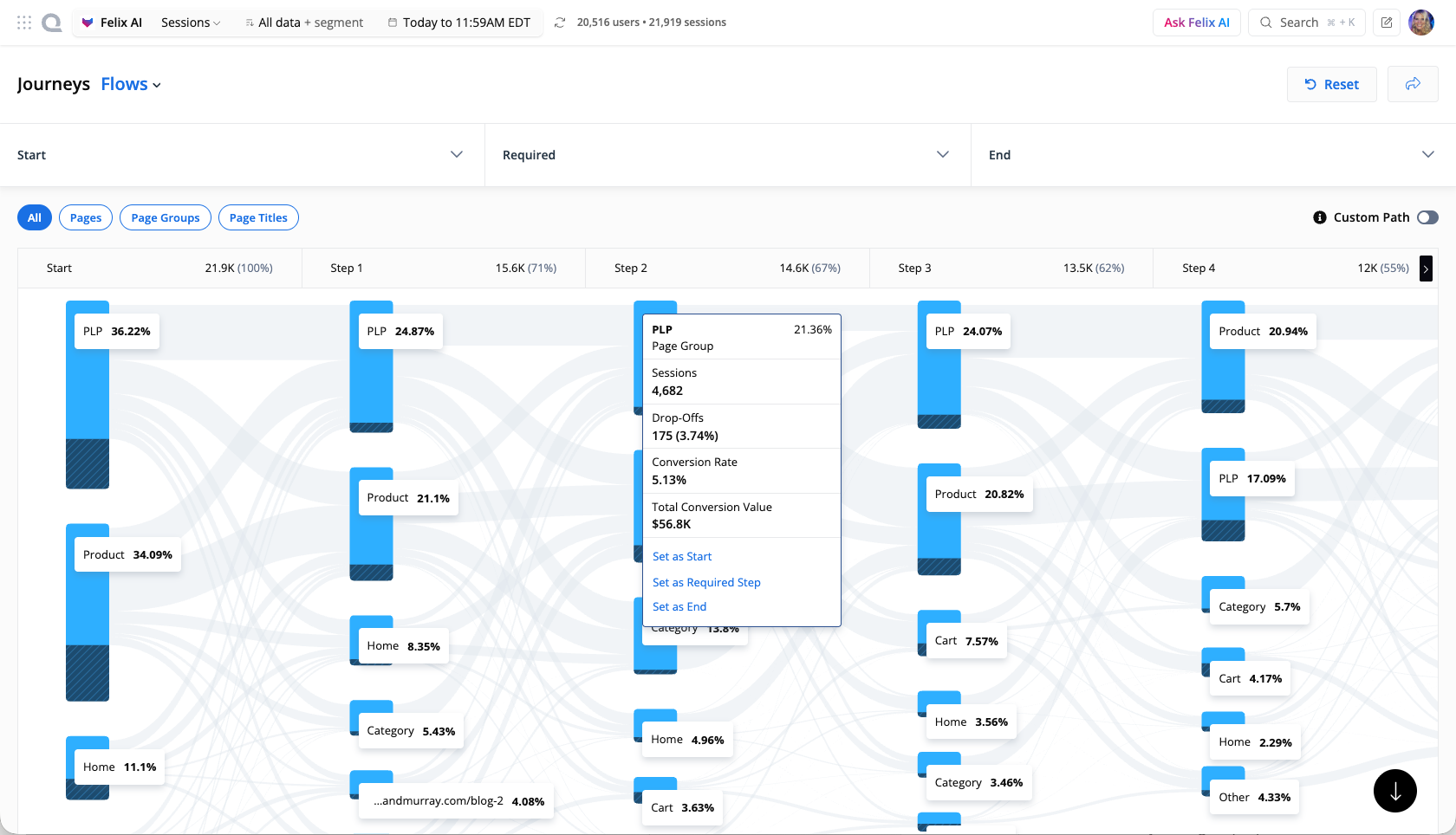Open the Flows view dropdown

click(131, 84)
